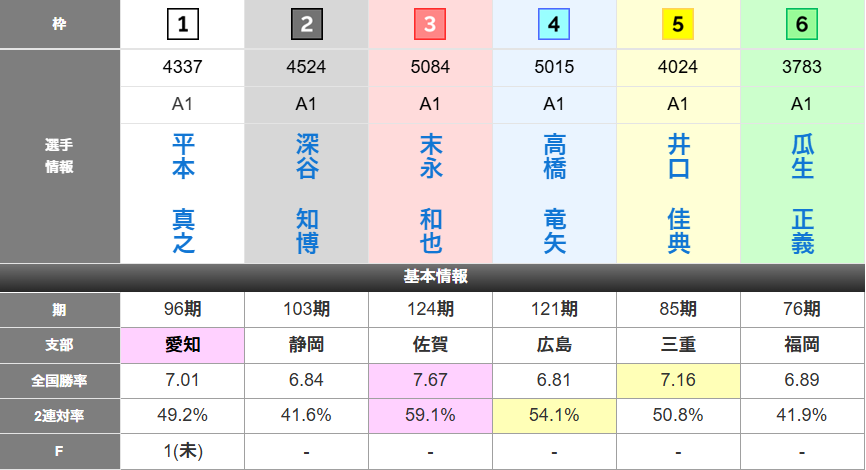The image size is (866, 470).
Task: Click the yellow lane 5 number badge
Action: 678,24
